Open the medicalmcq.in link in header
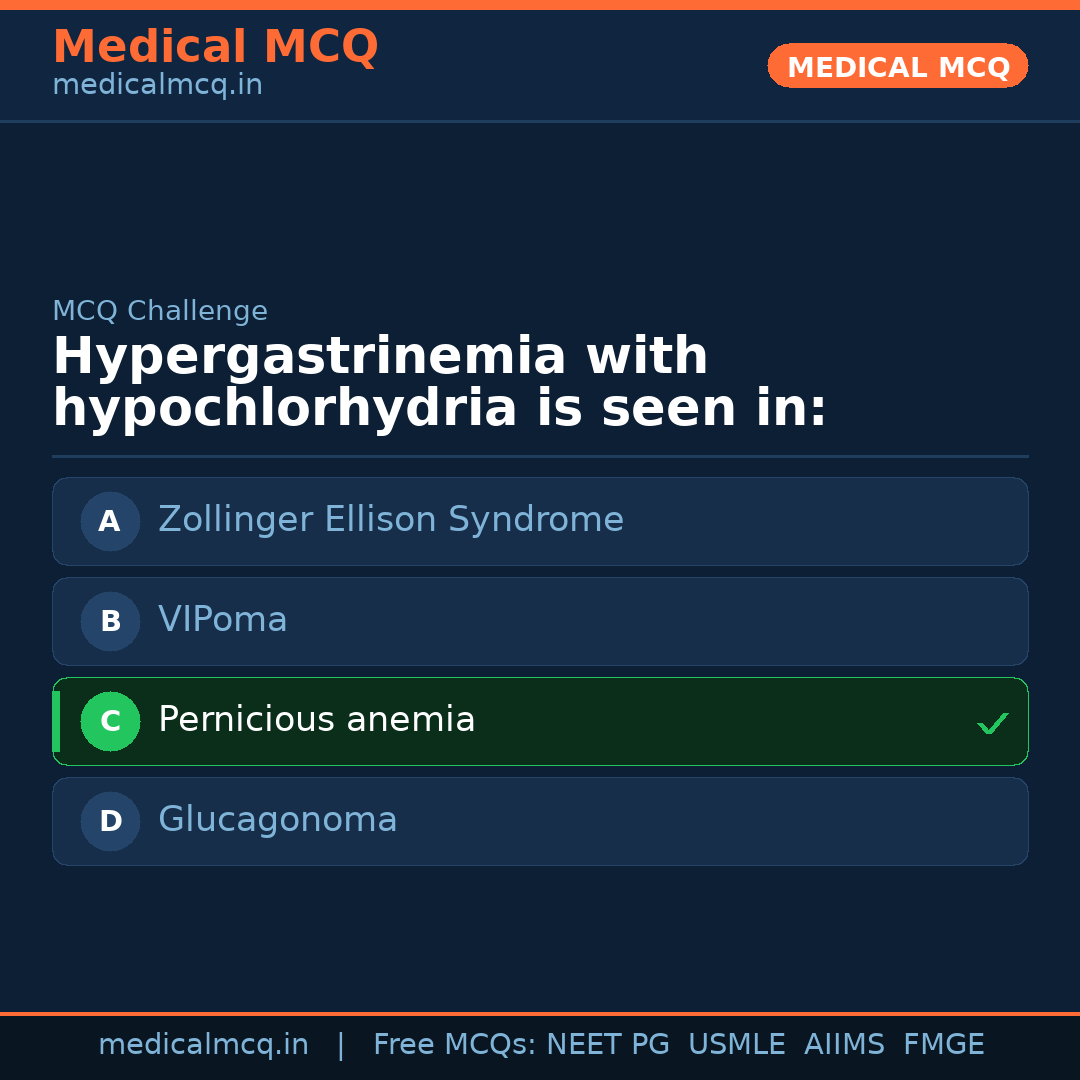Image resolution: width=1080 pixels, height=1080 pixels. point(157,86)
